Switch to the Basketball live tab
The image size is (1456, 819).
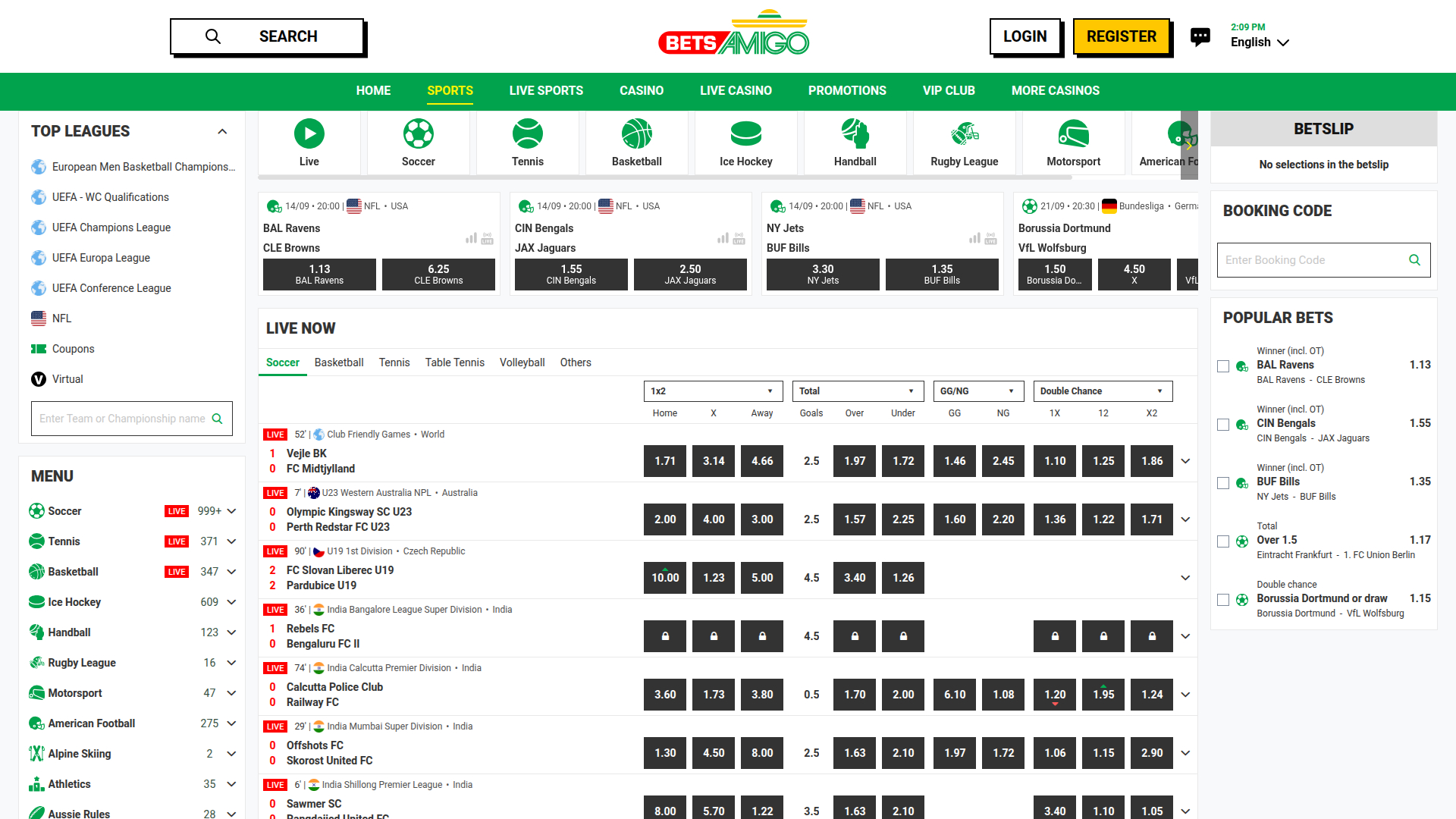pos(339,362)
